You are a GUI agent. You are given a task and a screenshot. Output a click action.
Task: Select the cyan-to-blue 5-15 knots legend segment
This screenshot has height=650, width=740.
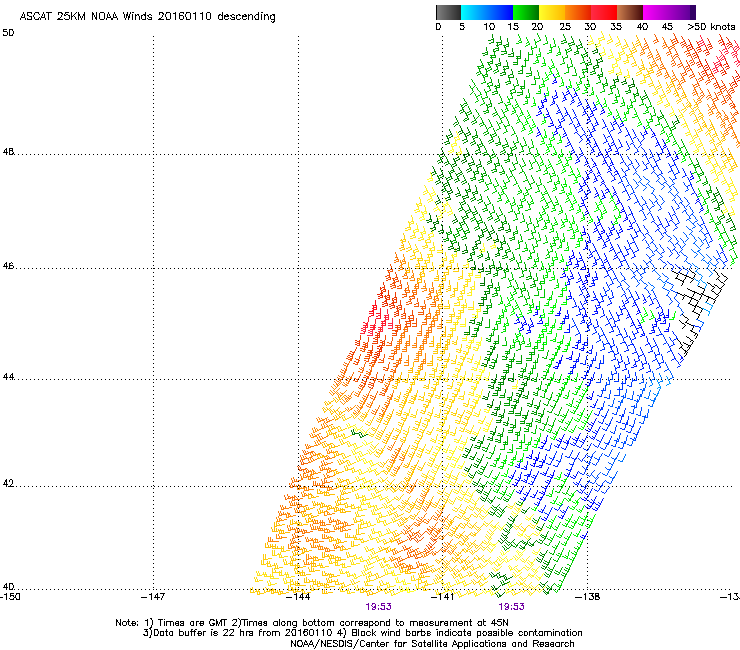(487, 12)
